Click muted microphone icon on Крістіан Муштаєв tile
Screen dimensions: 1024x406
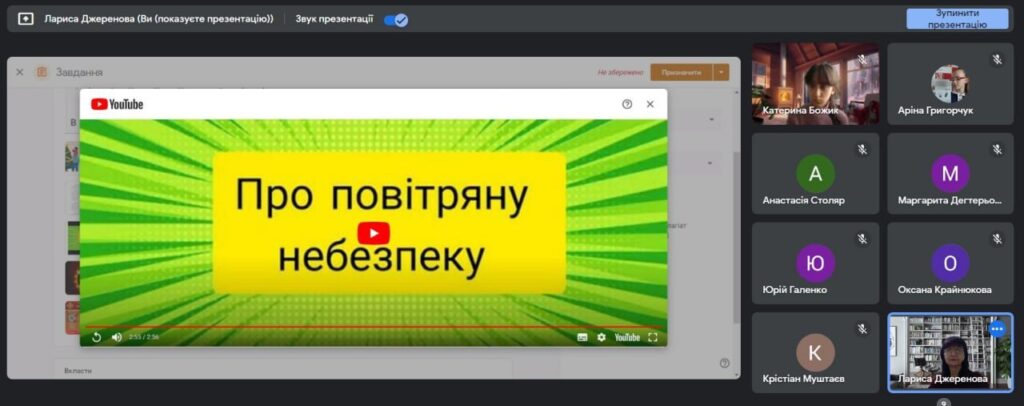coord(862,328)
